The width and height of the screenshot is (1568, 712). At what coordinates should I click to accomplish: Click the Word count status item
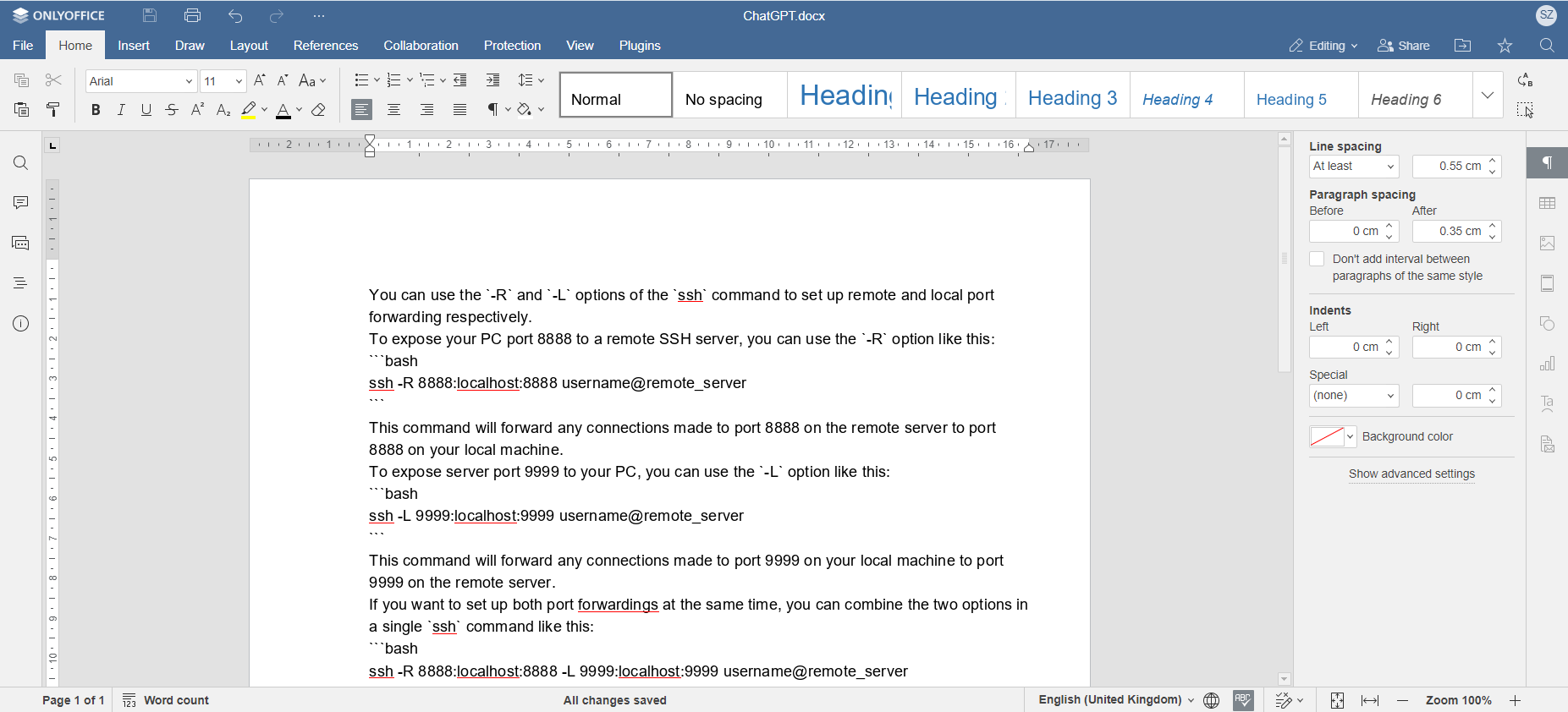pyautogui.click(x=166, y=700)
